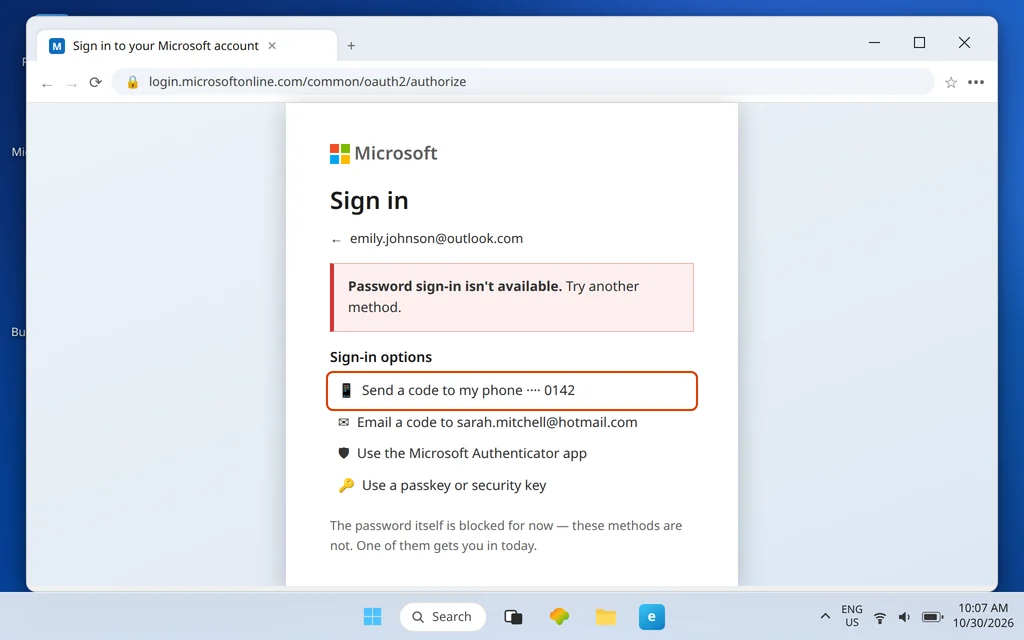Go back using the browser back arrow
The height and width of the screenshot is (640, 1024).
47,83
